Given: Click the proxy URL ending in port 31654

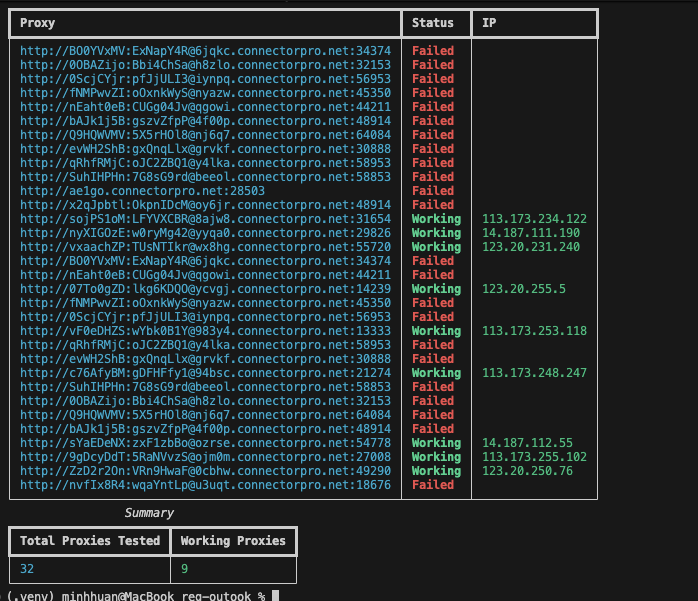Looking at the screenshot, I should [205, 219].
